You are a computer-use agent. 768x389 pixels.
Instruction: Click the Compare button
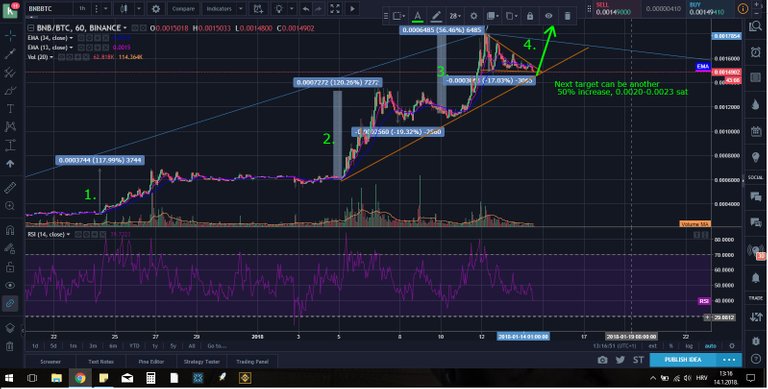[182, 9]
